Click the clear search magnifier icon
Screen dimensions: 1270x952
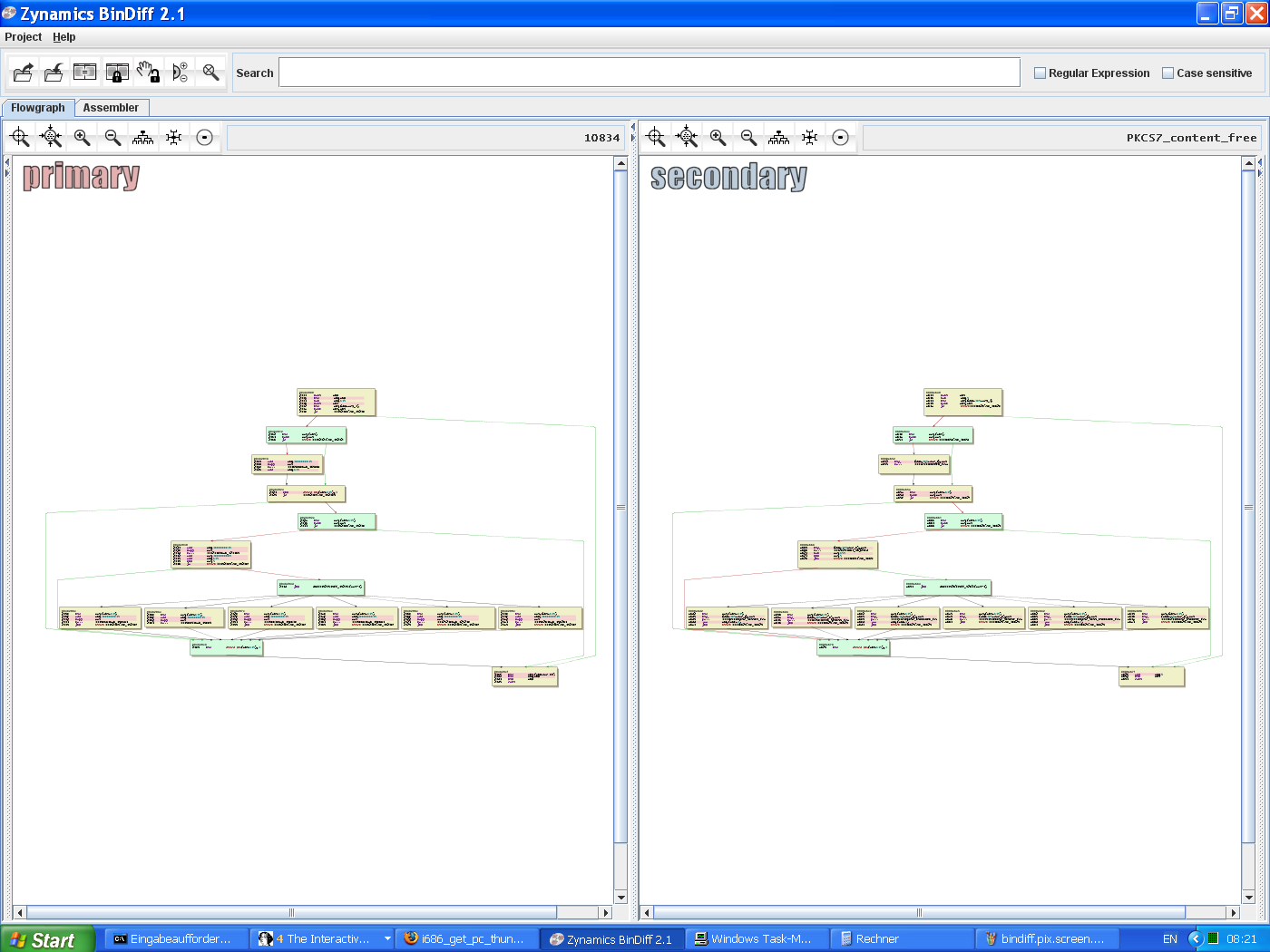(x=210, y=73)
